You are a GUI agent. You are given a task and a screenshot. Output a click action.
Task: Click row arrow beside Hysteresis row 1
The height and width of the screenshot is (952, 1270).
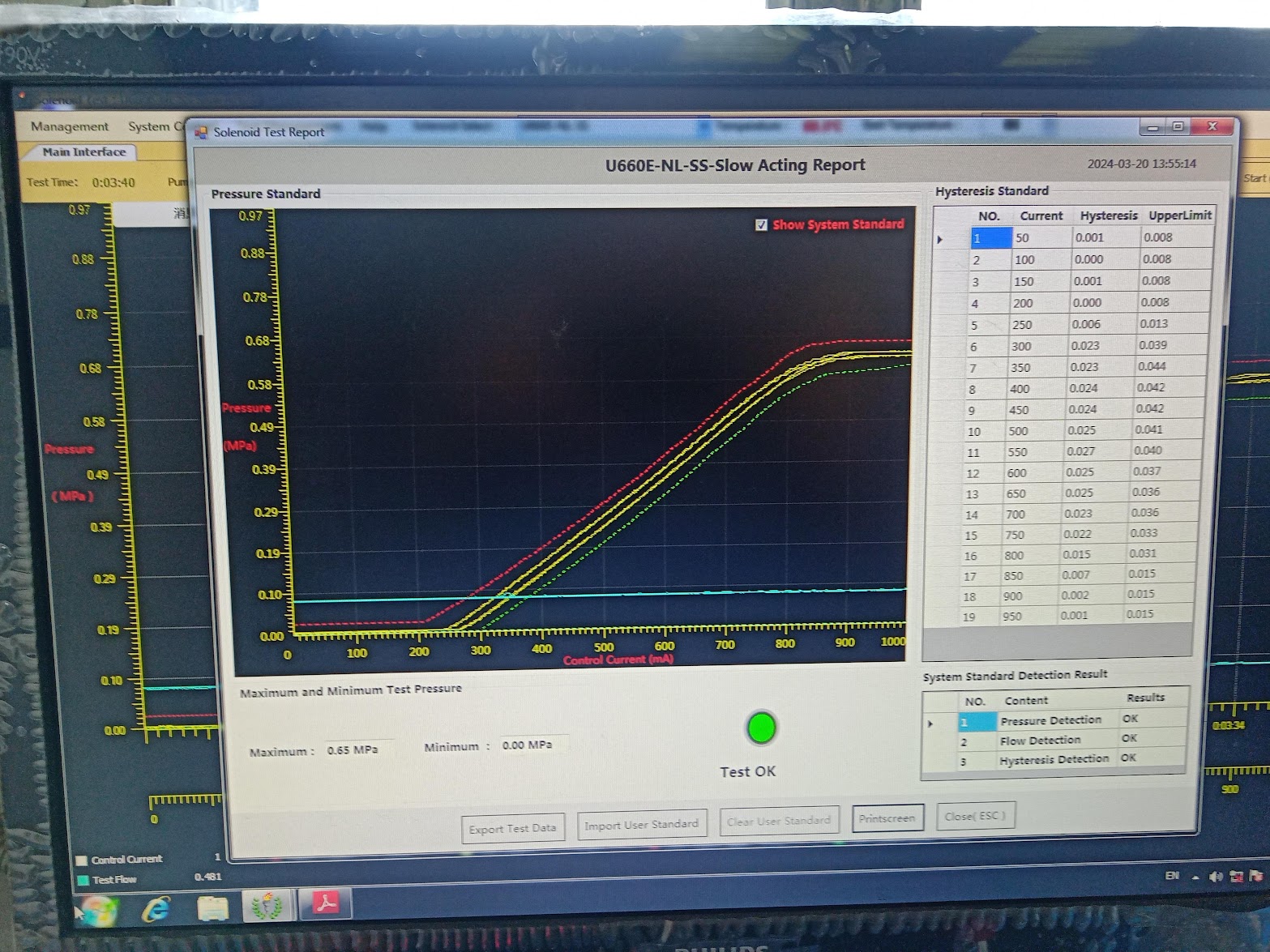(940, 240)
